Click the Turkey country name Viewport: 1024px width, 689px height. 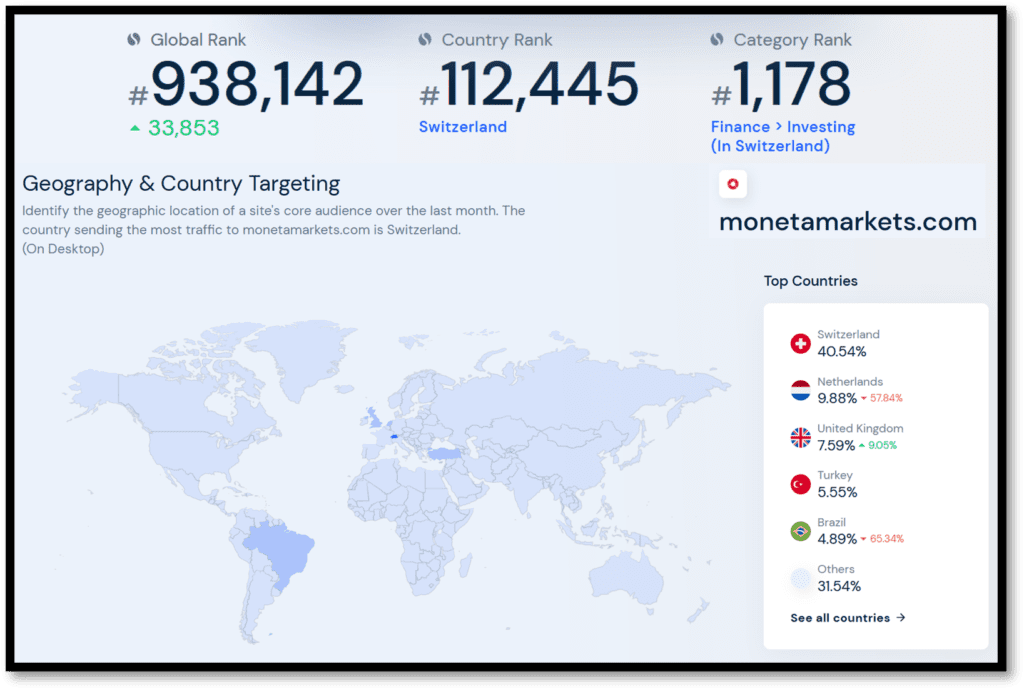835,475
